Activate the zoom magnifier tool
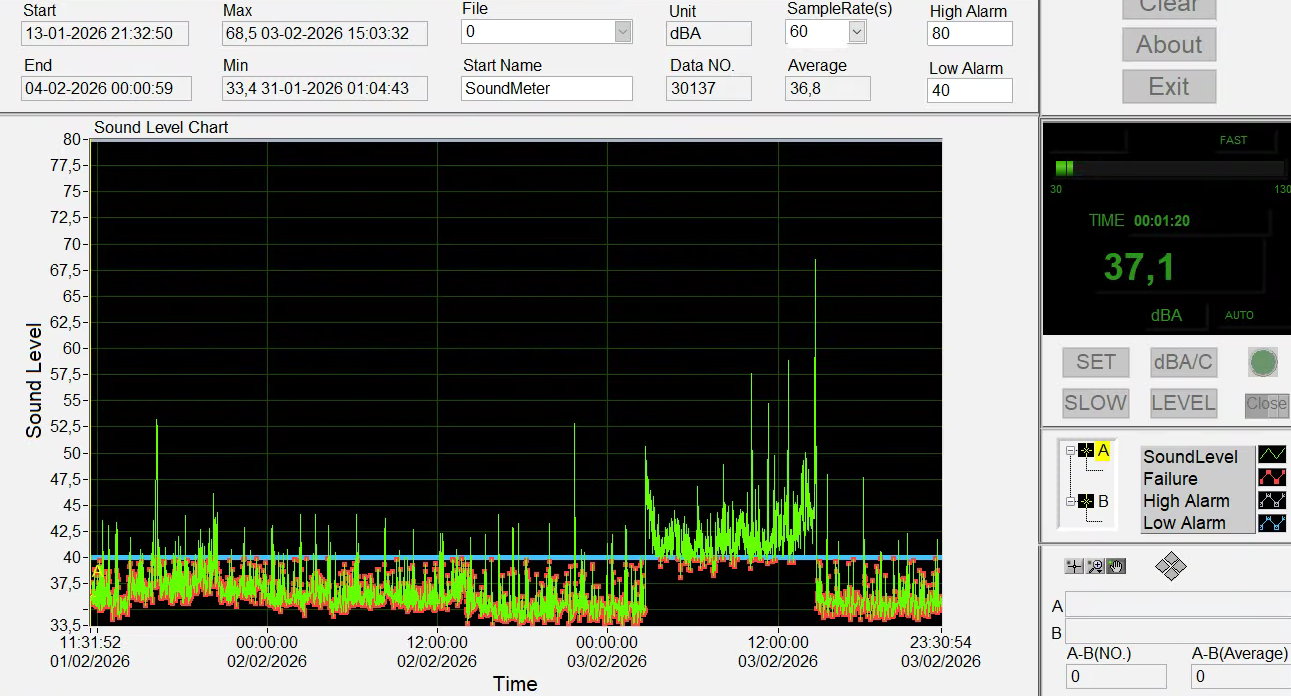Image resolution: width=1291 pixels, height=696 pixels. coord(1095,566)
